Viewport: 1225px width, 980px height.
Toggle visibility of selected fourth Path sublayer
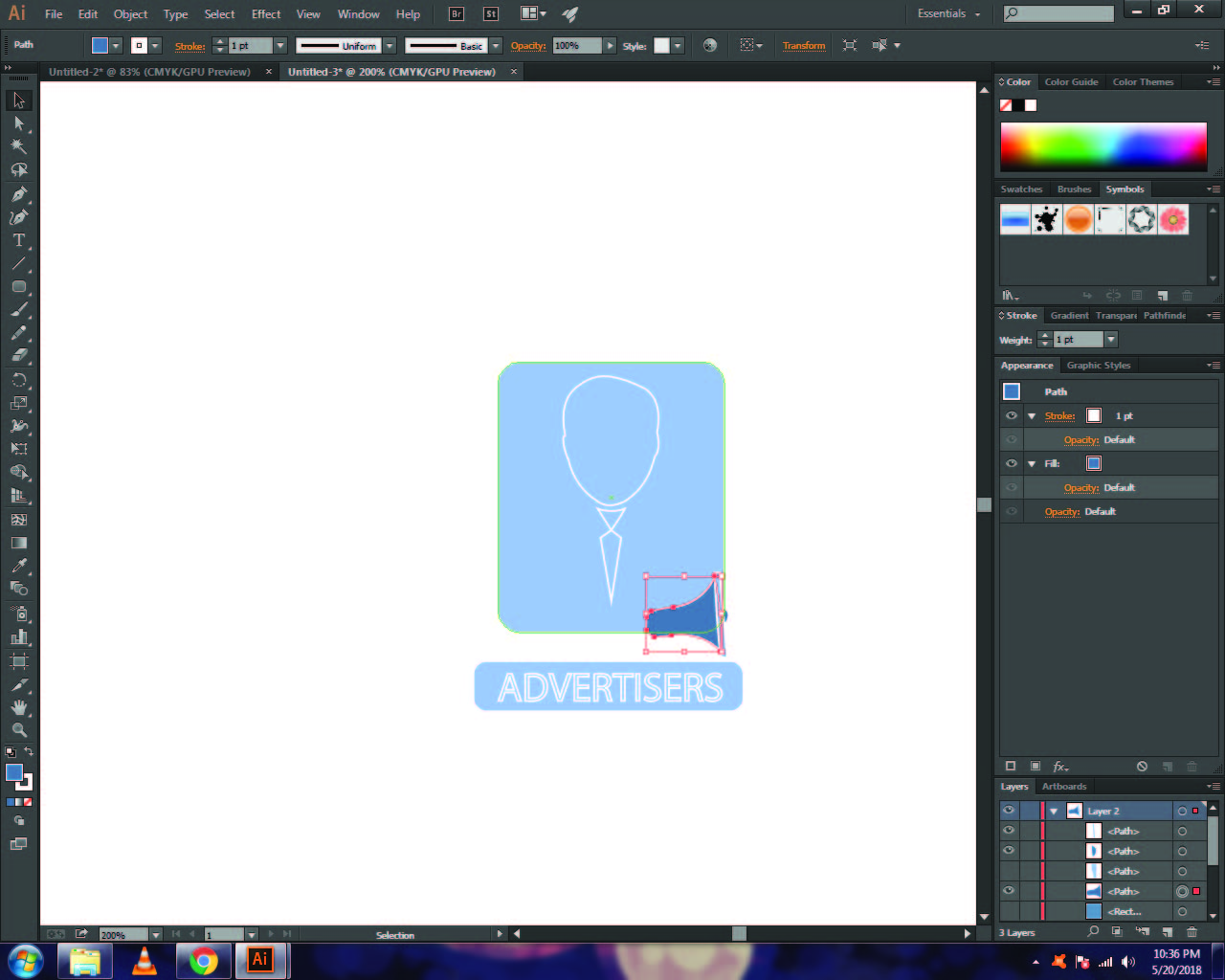pyautogui.click(x=1008, y=891)
